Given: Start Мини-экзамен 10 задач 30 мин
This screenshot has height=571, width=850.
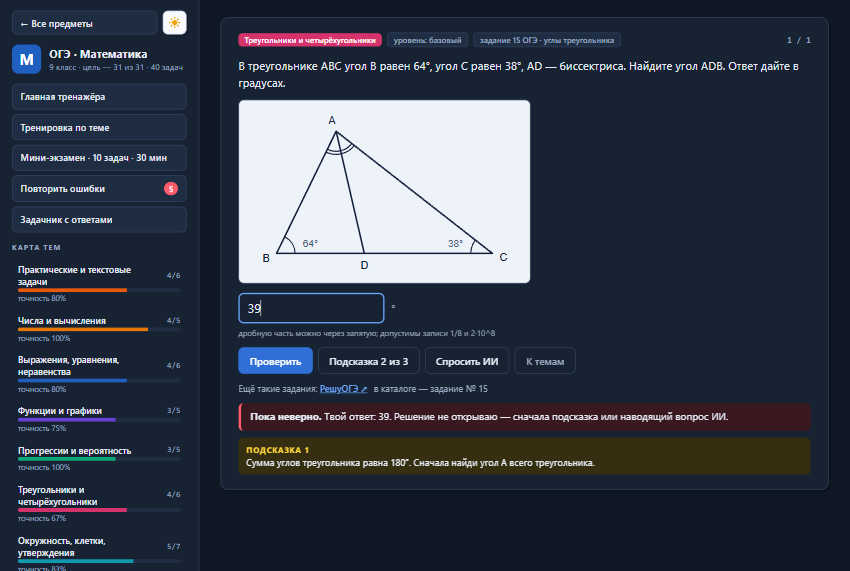Looking at the screenshot, I should (99, 158).
